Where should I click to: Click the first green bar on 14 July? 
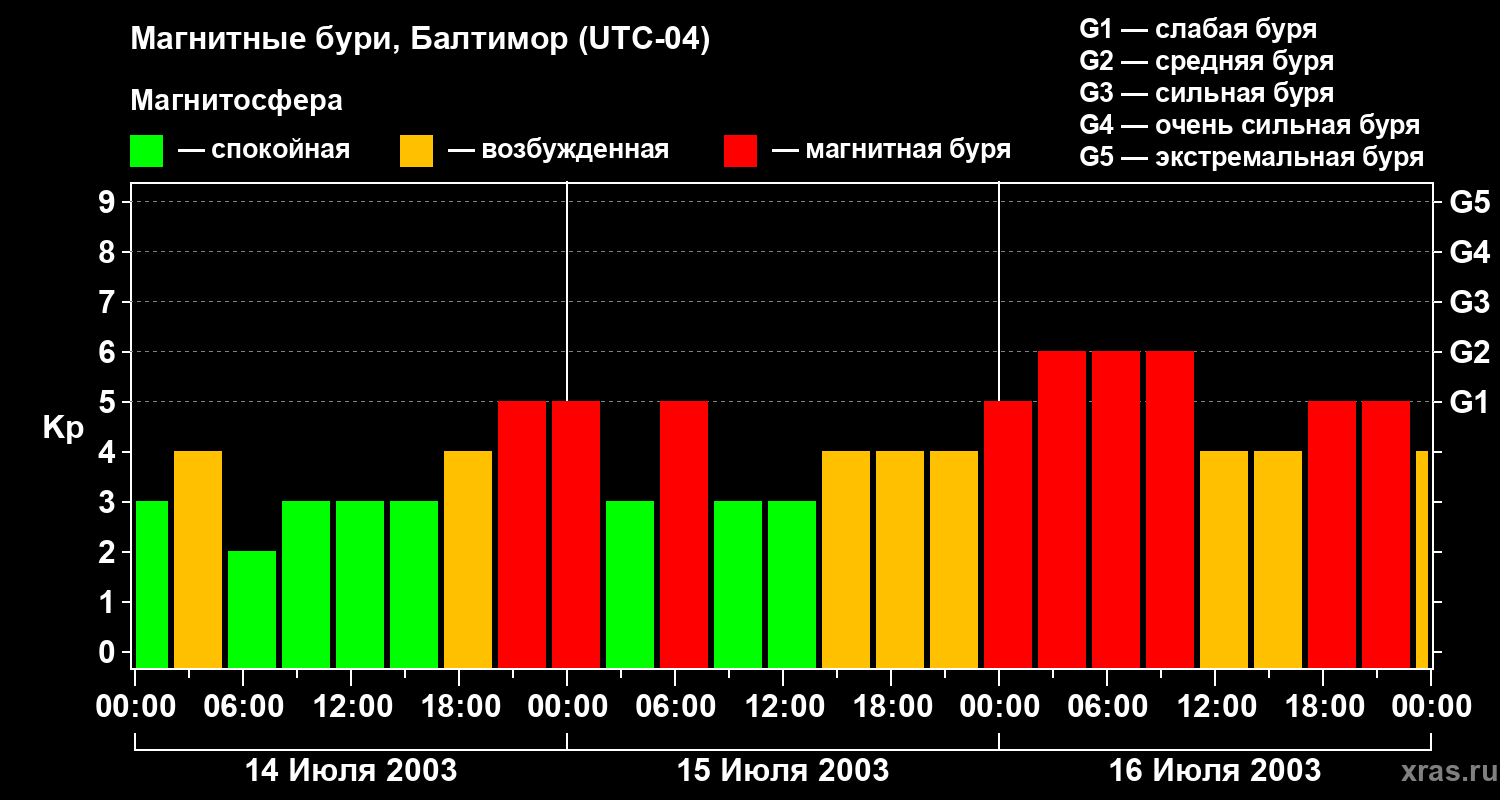click(x=151, y=585)
